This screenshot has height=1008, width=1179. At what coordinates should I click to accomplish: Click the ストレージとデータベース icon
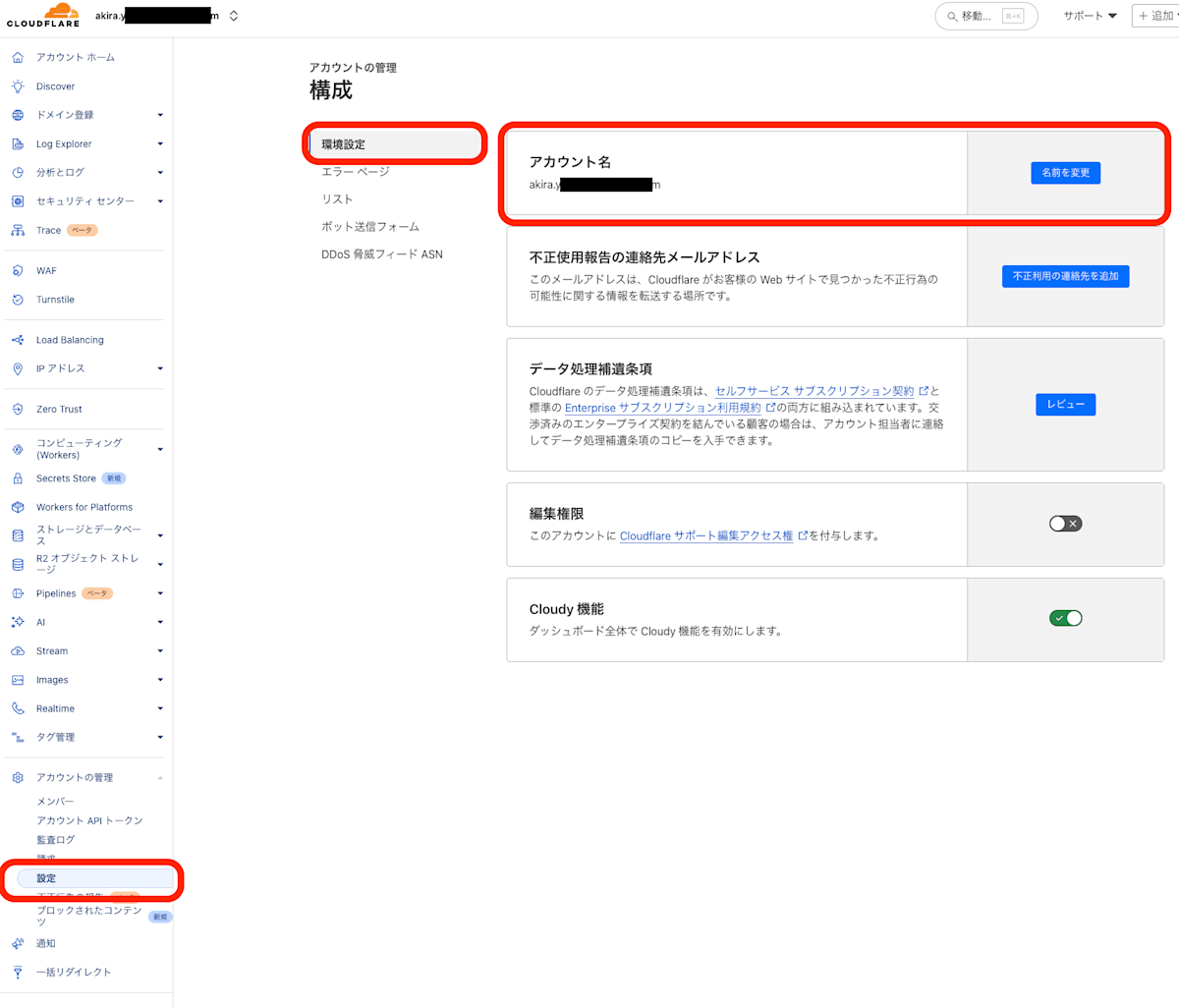(18, 535)
